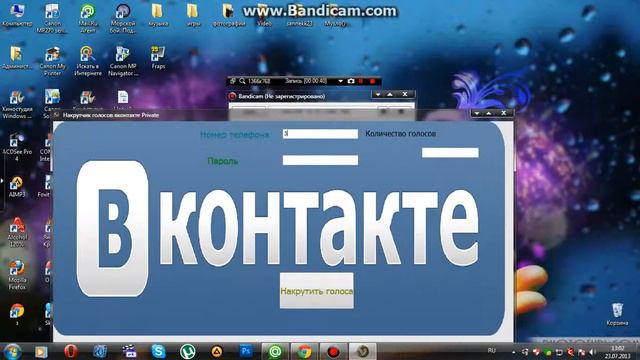640x360 pixels.
Task: Click the Mail.Ru Agent taskbar button
Action: 275,351
